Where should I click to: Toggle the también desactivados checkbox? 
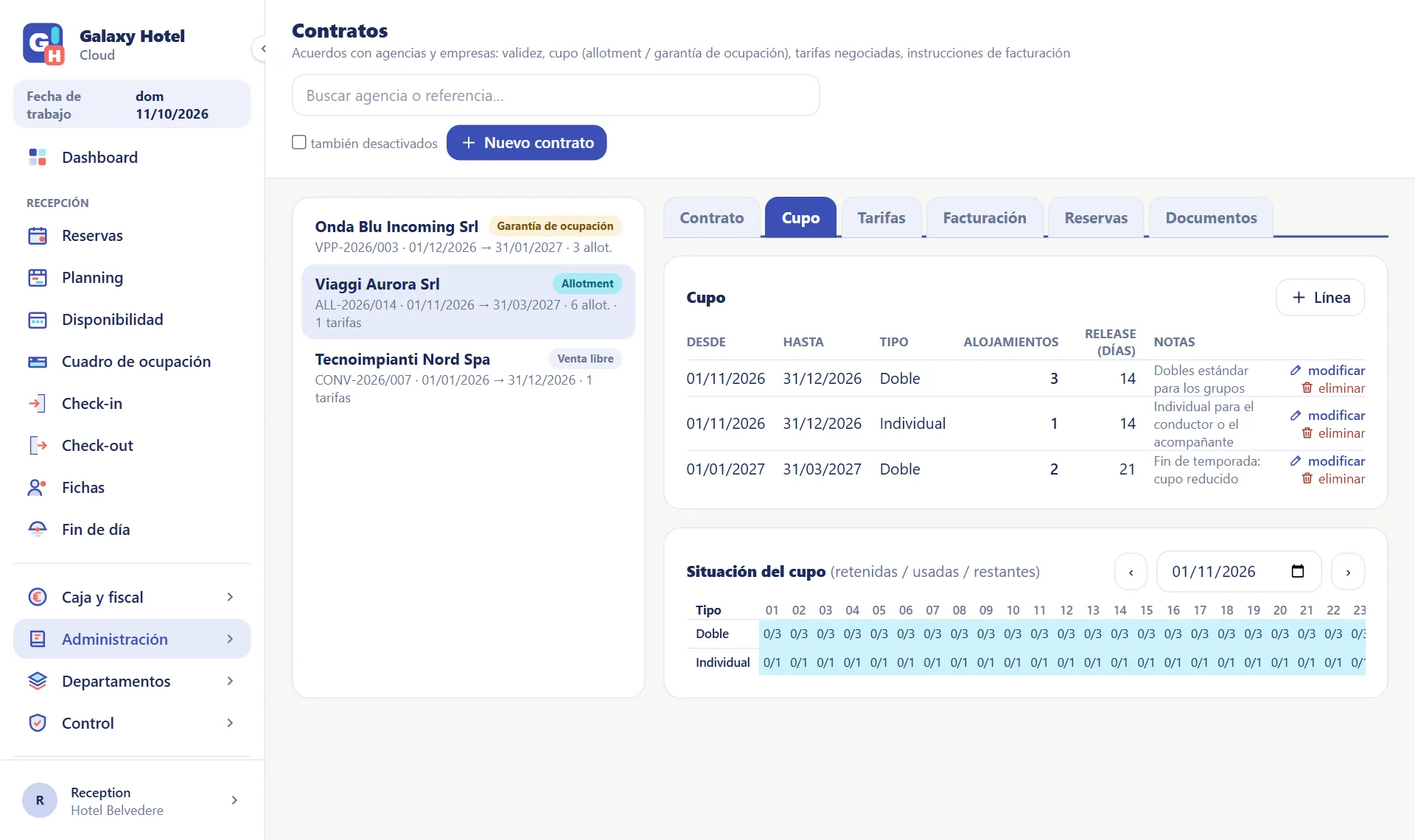pyautogui.click(x=299, y=142)
